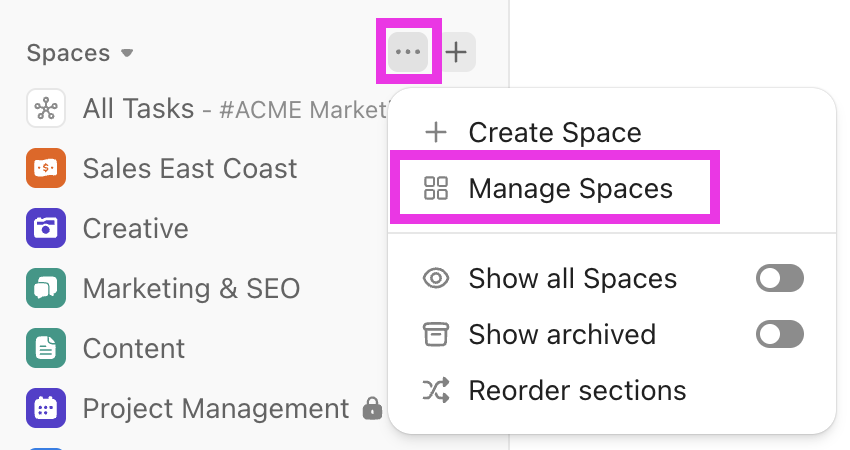Select All Tasks in the sidebar
This screenshot has width=850, height=450.
click(138, 109)
